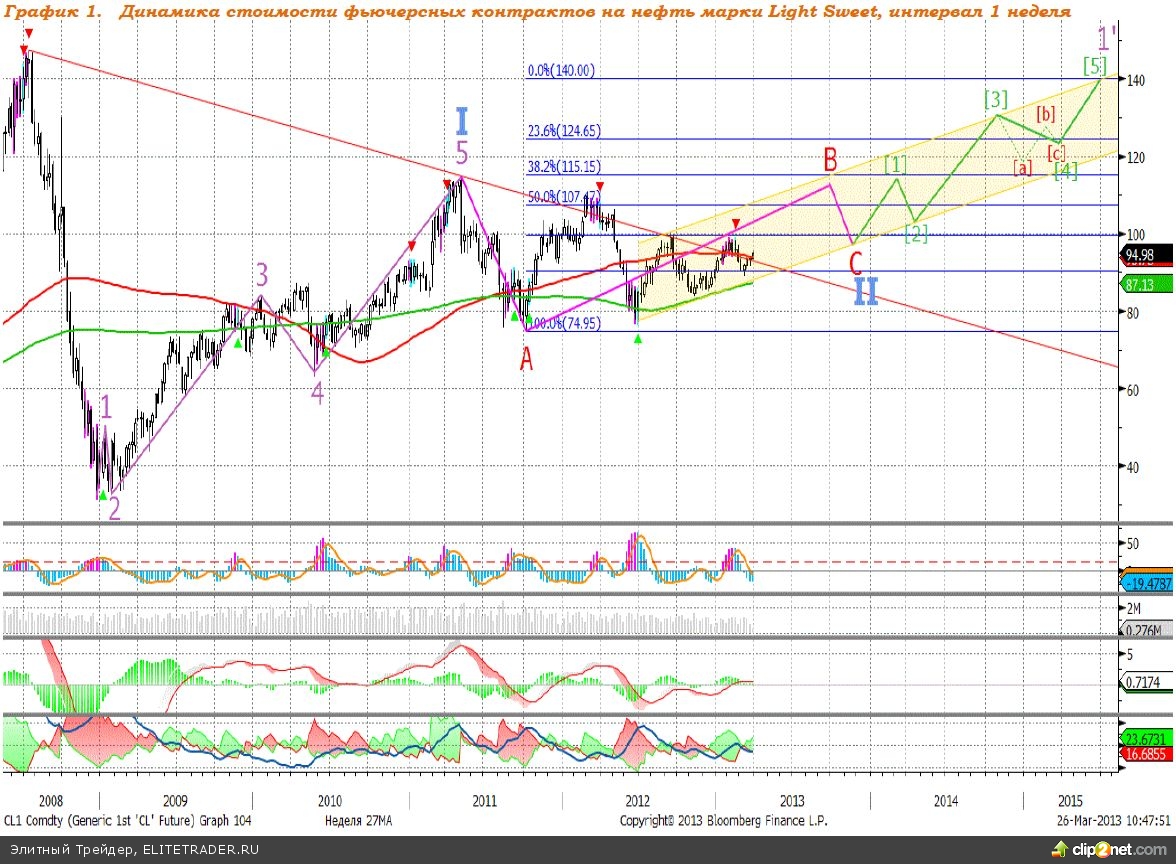Click the 100.0% (74.95) Fibonacci level label
1176x864 pixels.
click(x=563, y=324)
